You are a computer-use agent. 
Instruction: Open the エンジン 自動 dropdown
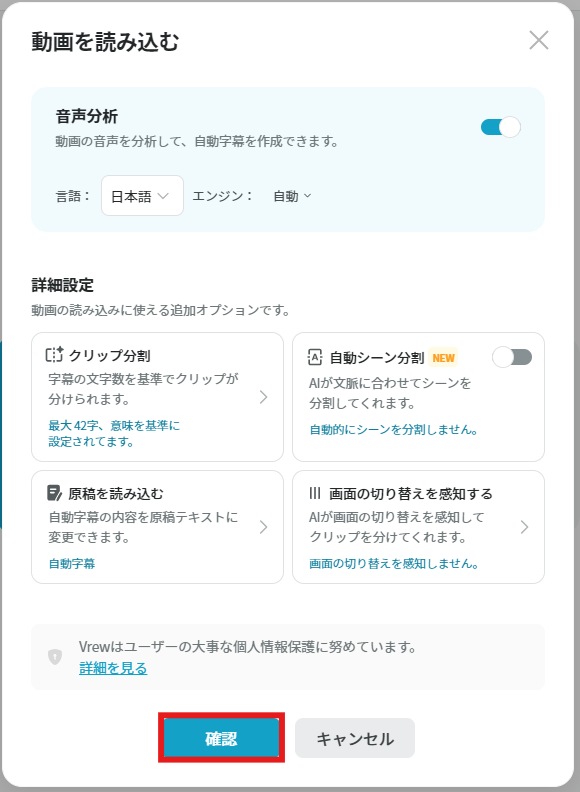tap(292, 196)
